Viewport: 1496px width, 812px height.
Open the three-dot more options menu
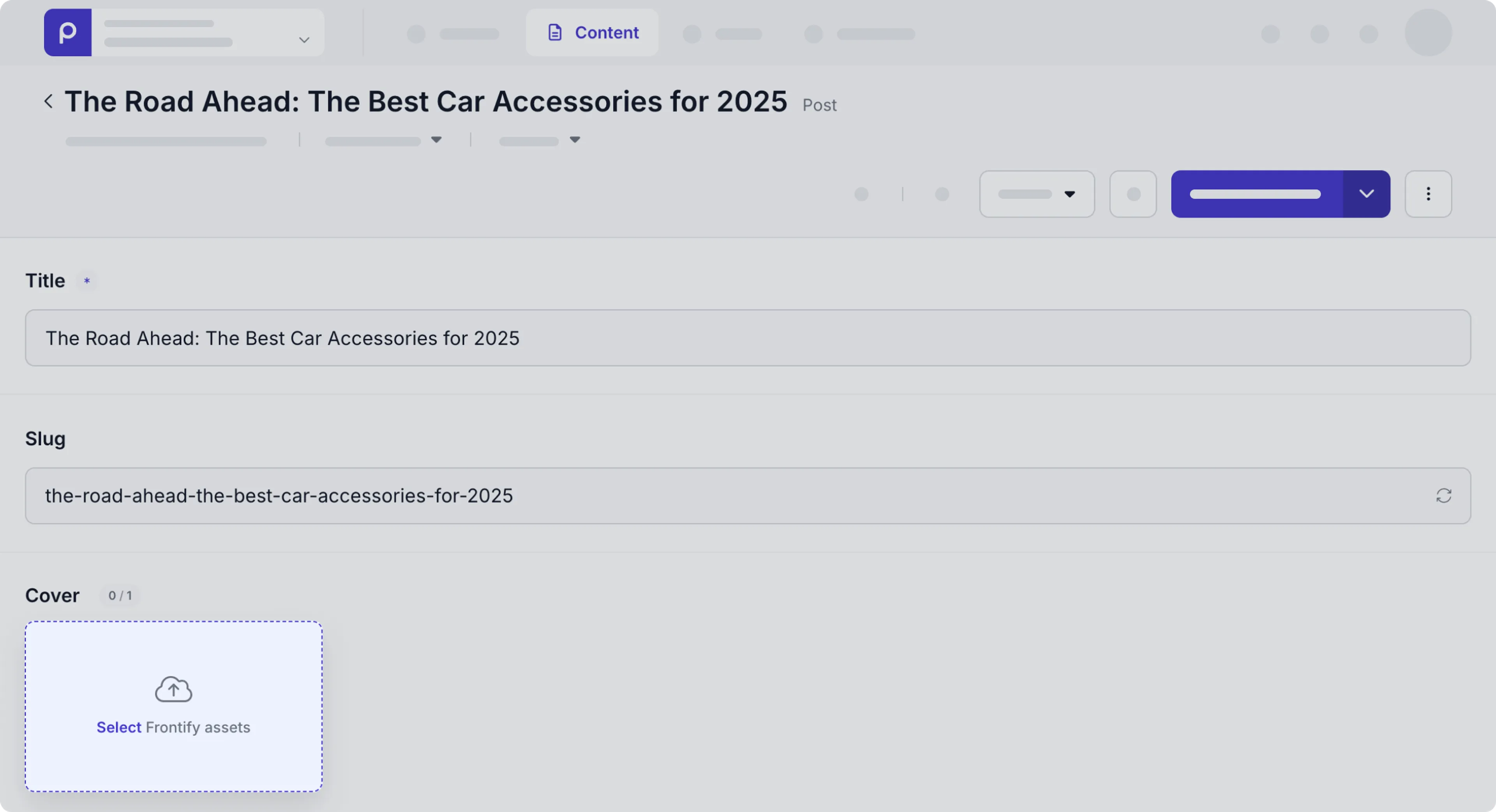(1428, 194)
